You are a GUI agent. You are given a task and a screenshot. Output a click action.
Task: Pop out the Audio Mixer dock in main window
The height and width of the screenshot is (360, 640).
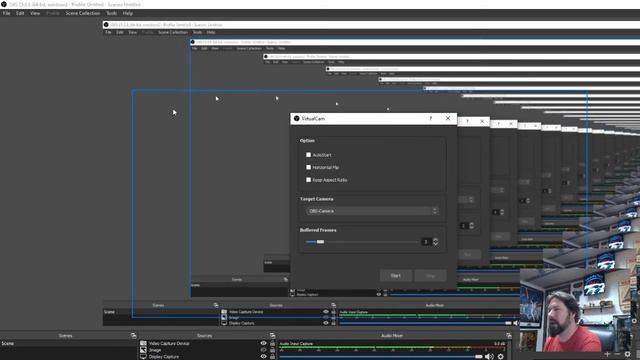pyautogui.click(x=509, y=336)
